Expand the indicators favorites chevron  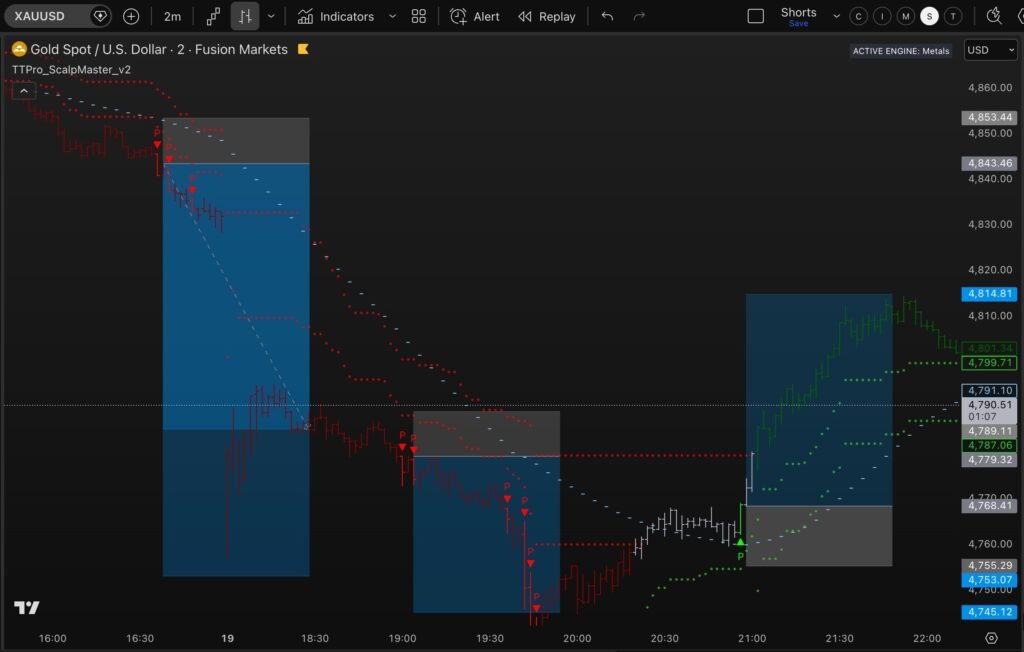click(392, 16)
